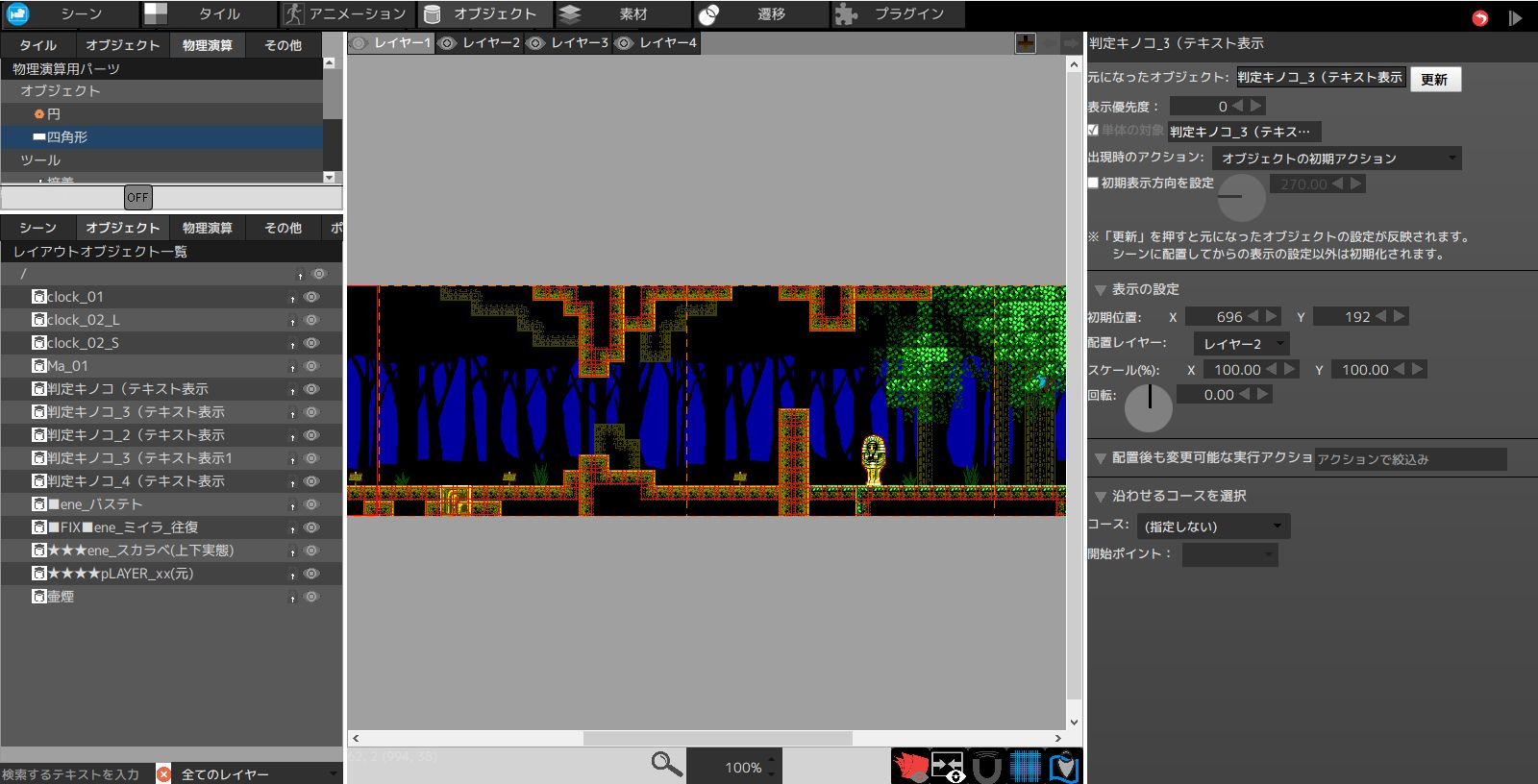The width and height of the screenshot is (1538, 784).
Task: Open the 配置レイヤー dropdown showing レイヤー2
Action: [x=1241, y=343]
